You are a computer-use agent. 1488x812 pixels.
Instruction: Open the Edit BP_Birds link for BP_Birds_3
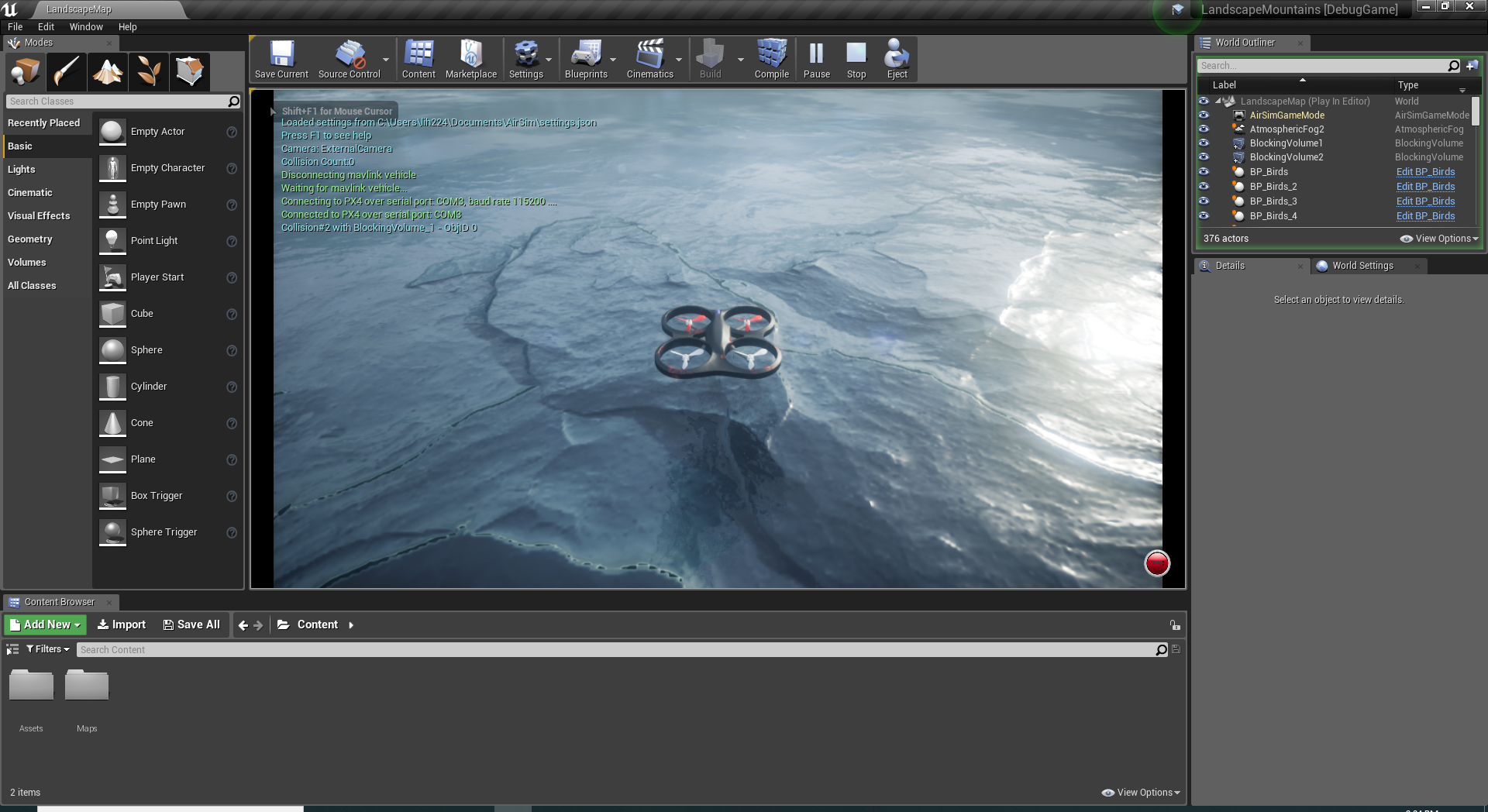pos(1425,201)
